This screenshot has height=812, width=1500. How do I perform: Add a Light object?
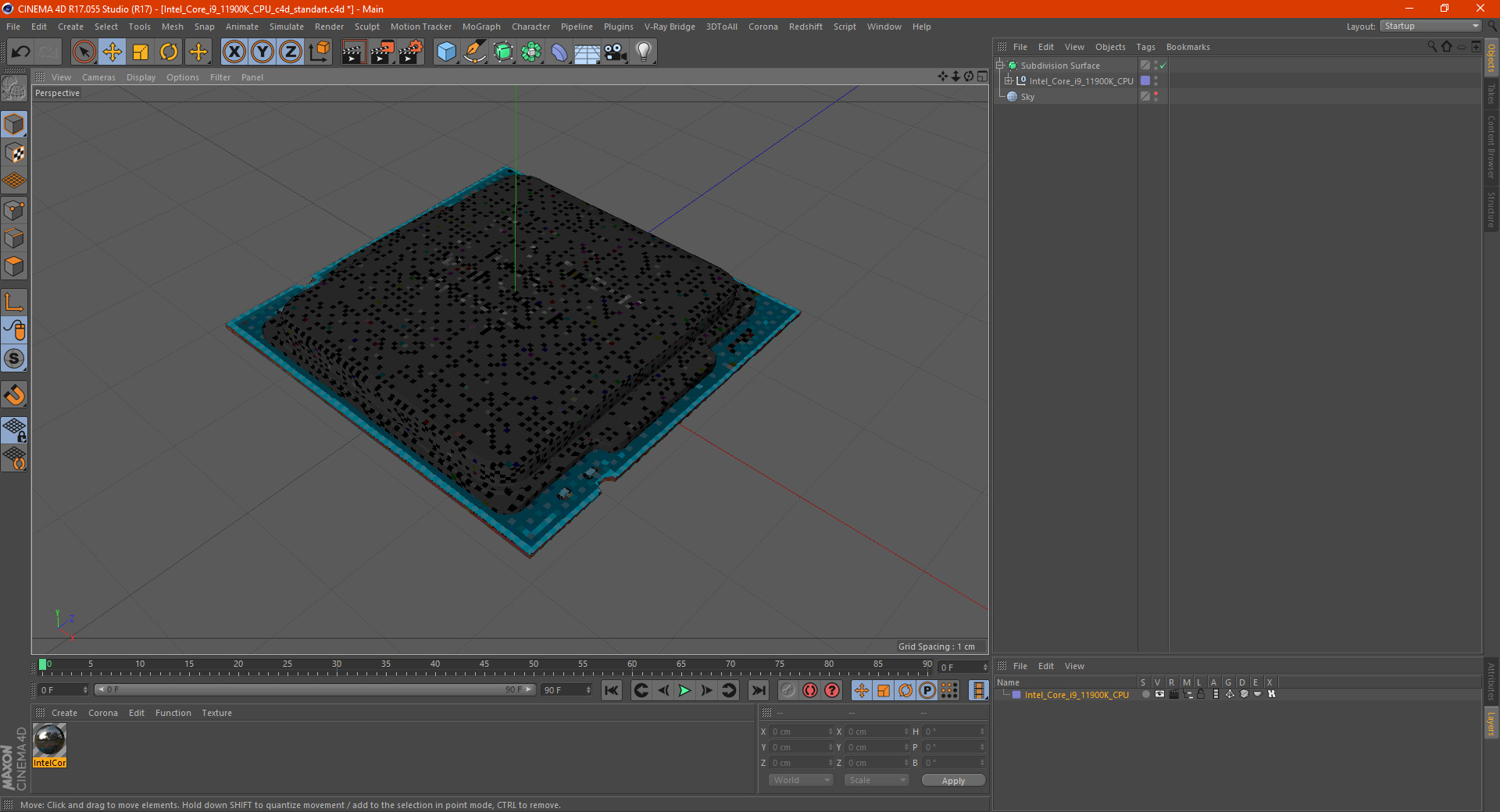(644, 52)
